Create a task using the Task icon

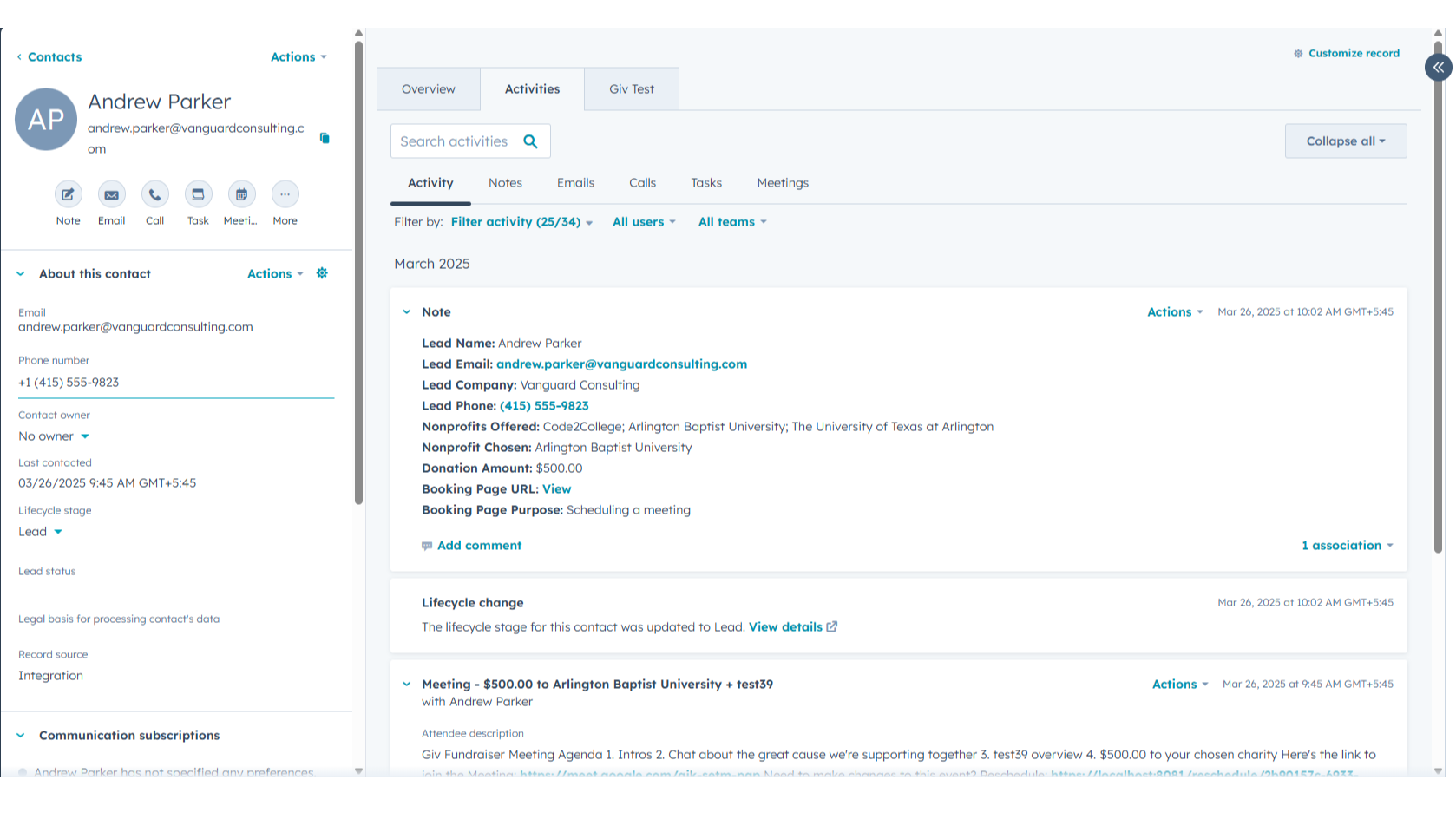(198, 195)
